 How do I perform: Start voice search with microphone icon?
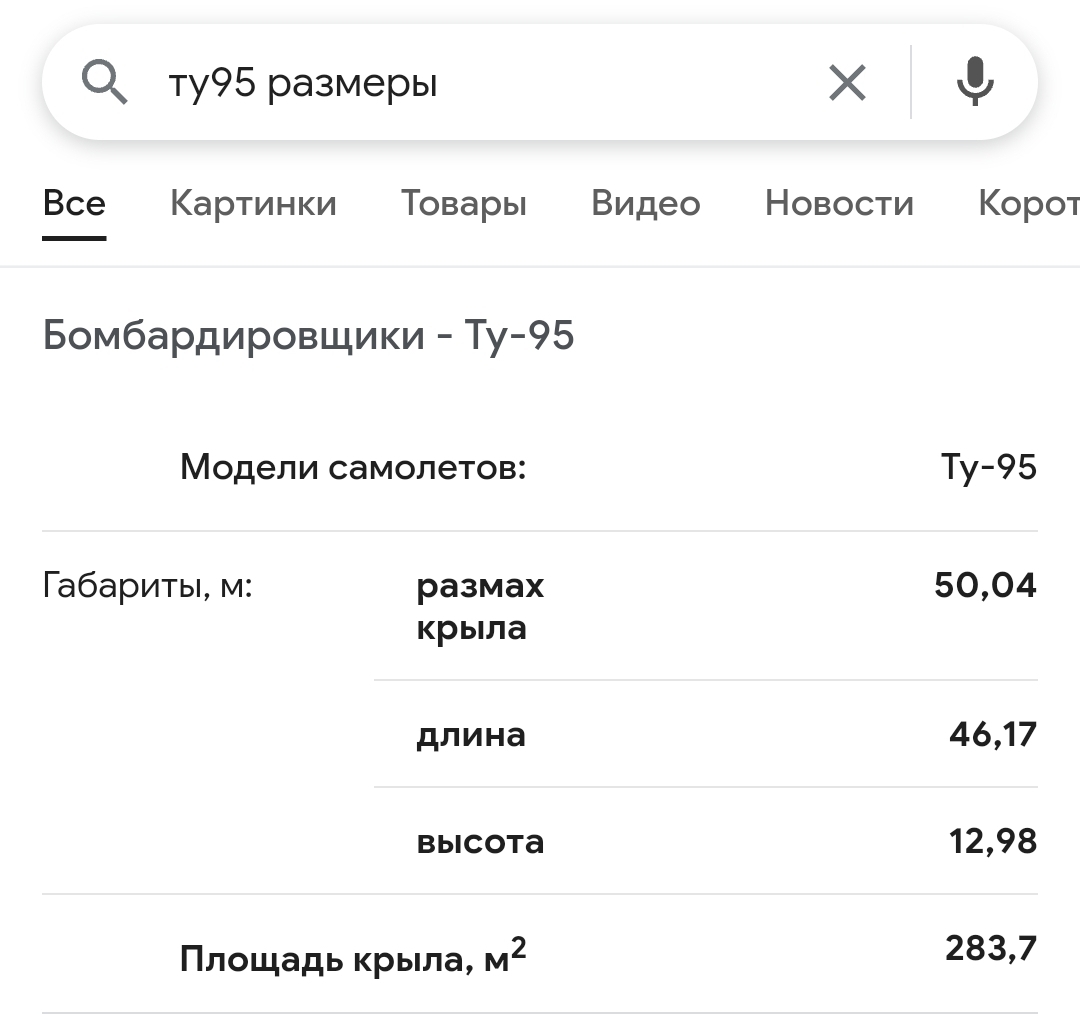coord(974,82)
